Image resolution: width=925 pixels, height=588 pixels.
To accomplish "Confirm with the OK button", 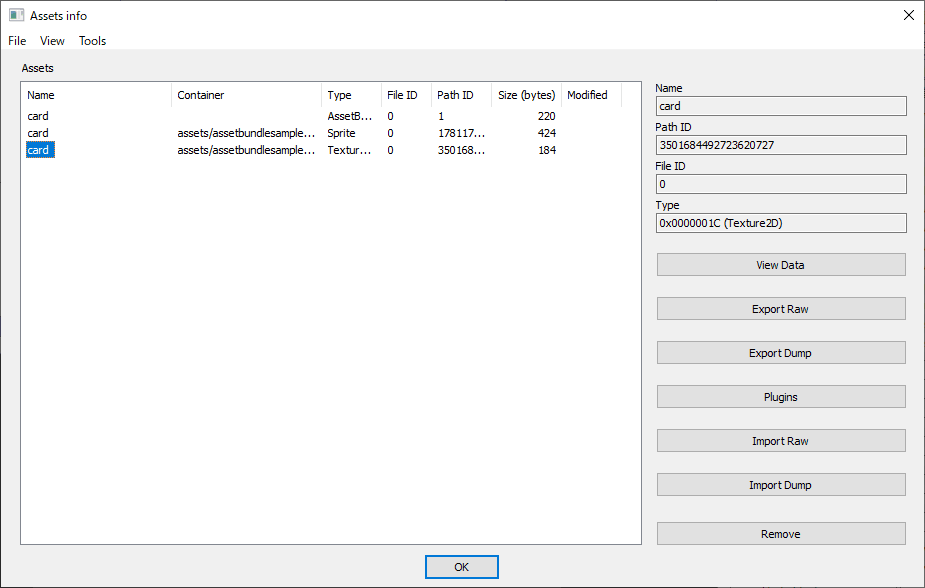I will 461,567.
